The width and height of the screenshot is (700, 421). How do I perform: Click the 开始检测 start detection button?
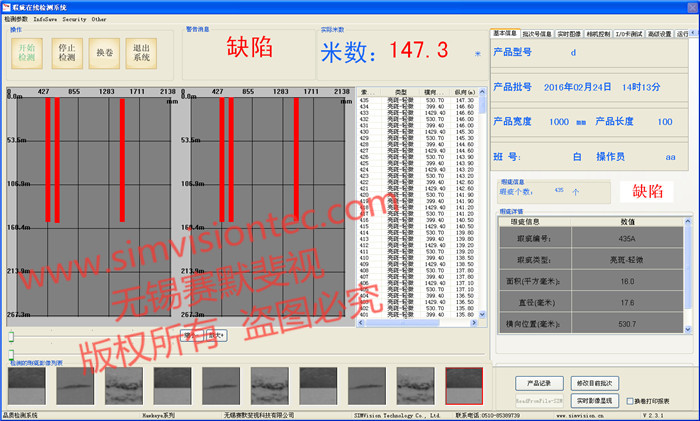pyautogui.click(x=26, y=53)
